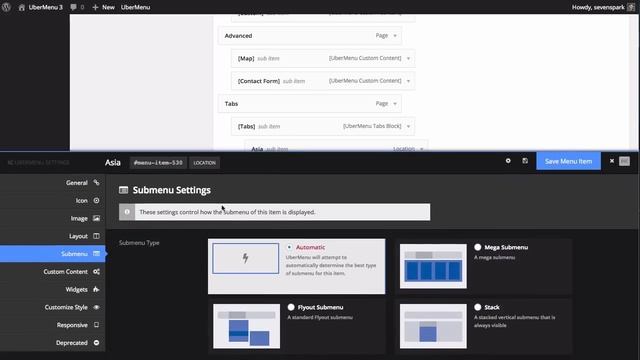Click the Submenu Settings heading icon
The height and width of the screenshot is (360, 640).
(123, 190)
